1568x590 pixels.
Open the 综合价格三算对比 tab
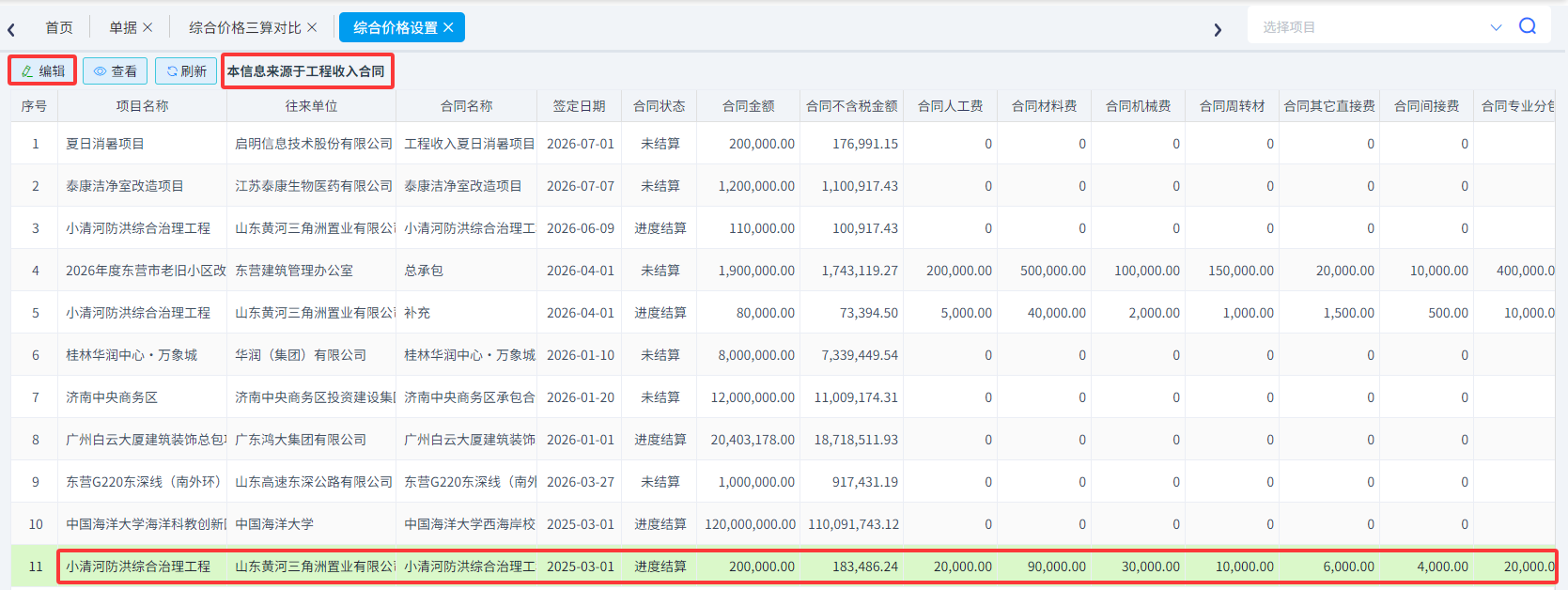[245, 27]
